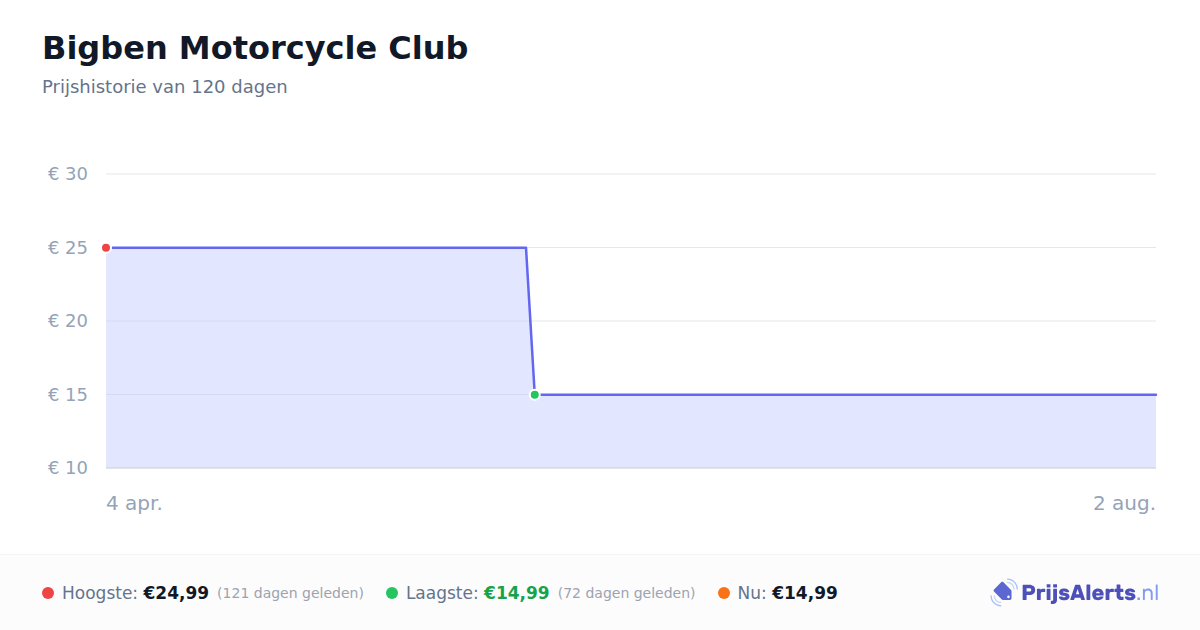Screen dimensions: 1200x630
Task: Click the 72 dagen geleden note
Action: (x=627, y=593)
